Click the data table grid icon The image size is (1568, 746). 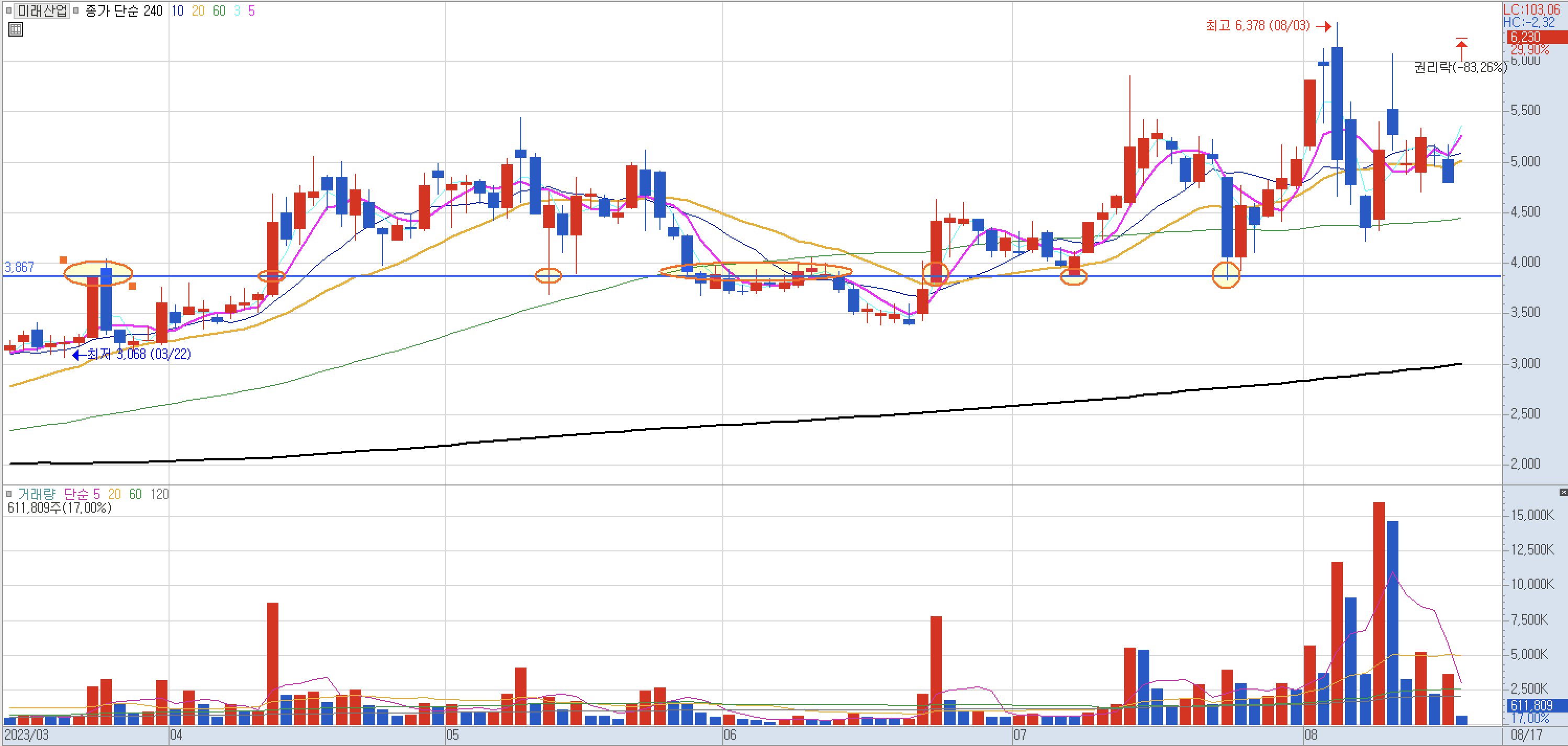pos(16,29)
